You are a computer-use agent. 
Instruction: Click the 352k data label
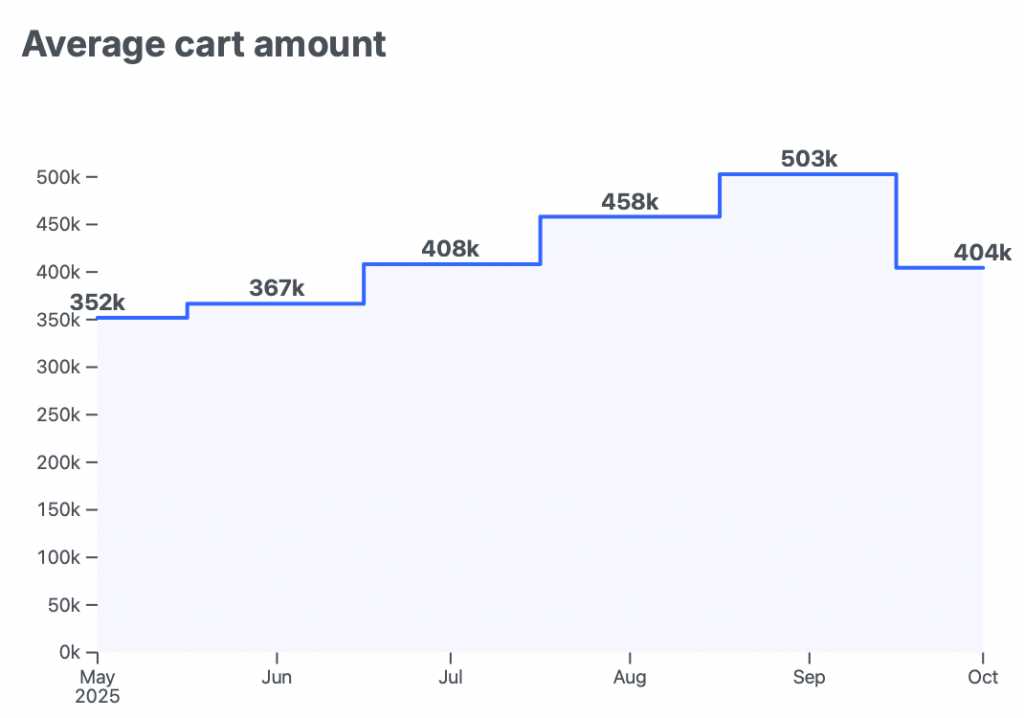[x=98, y=302]
